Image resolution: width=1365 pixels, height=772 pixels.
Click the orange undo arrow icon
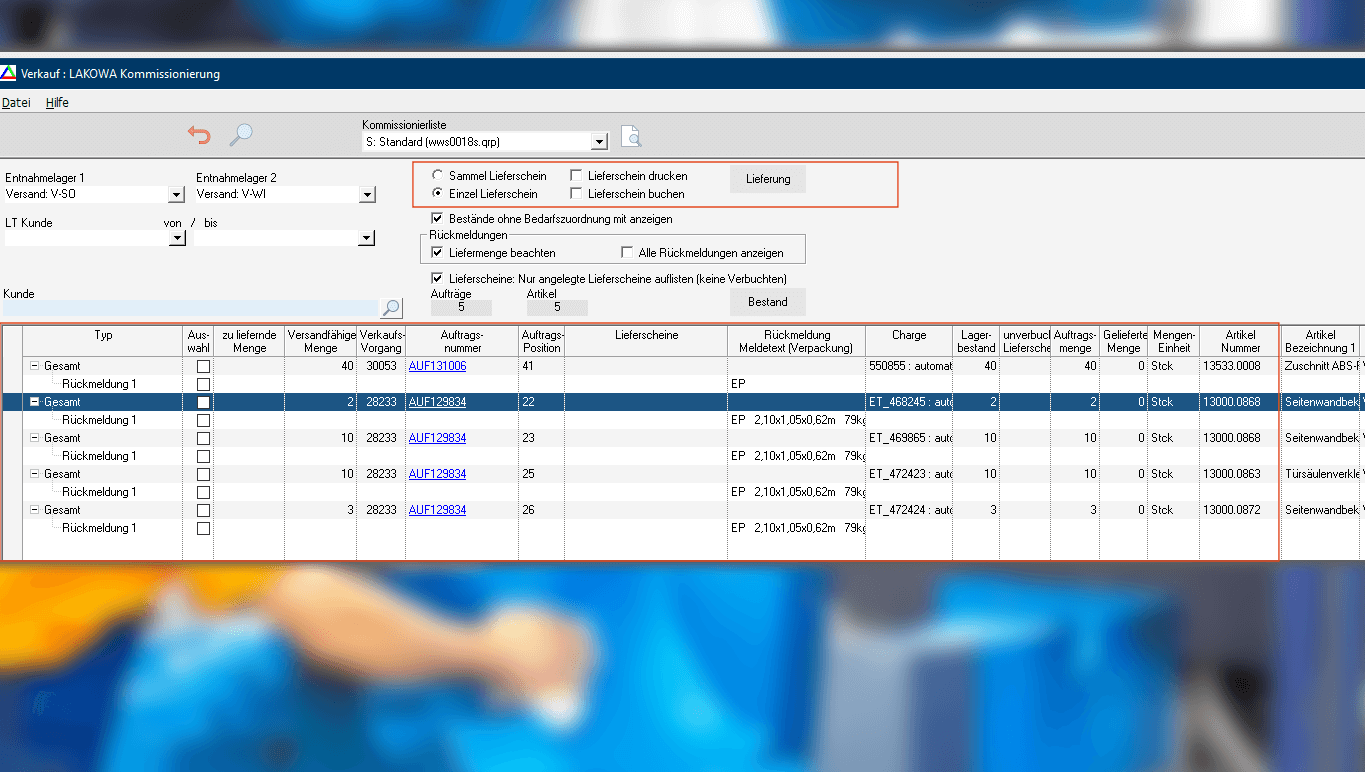pyautogui.click(x=200, y=135)
